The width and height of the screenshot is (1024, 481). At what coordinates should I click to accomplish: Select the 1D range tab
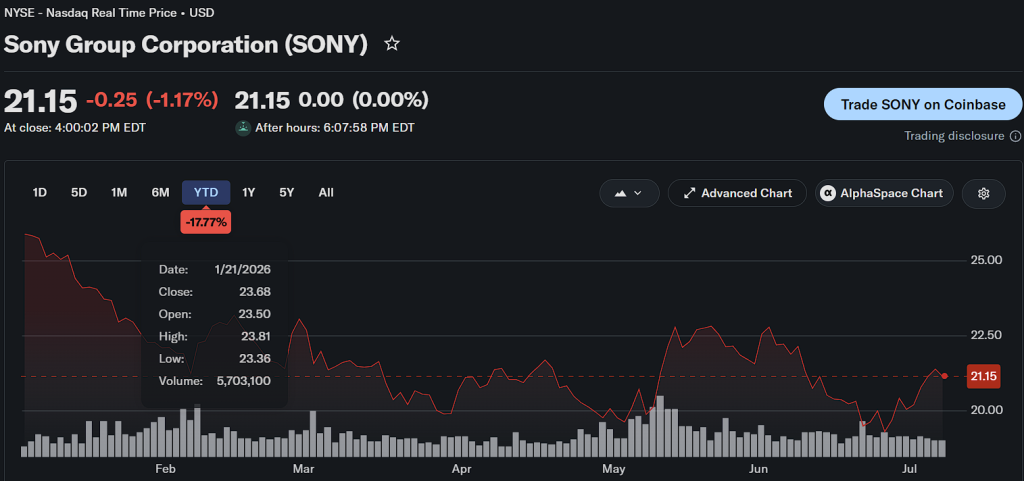tap(40, 193)
